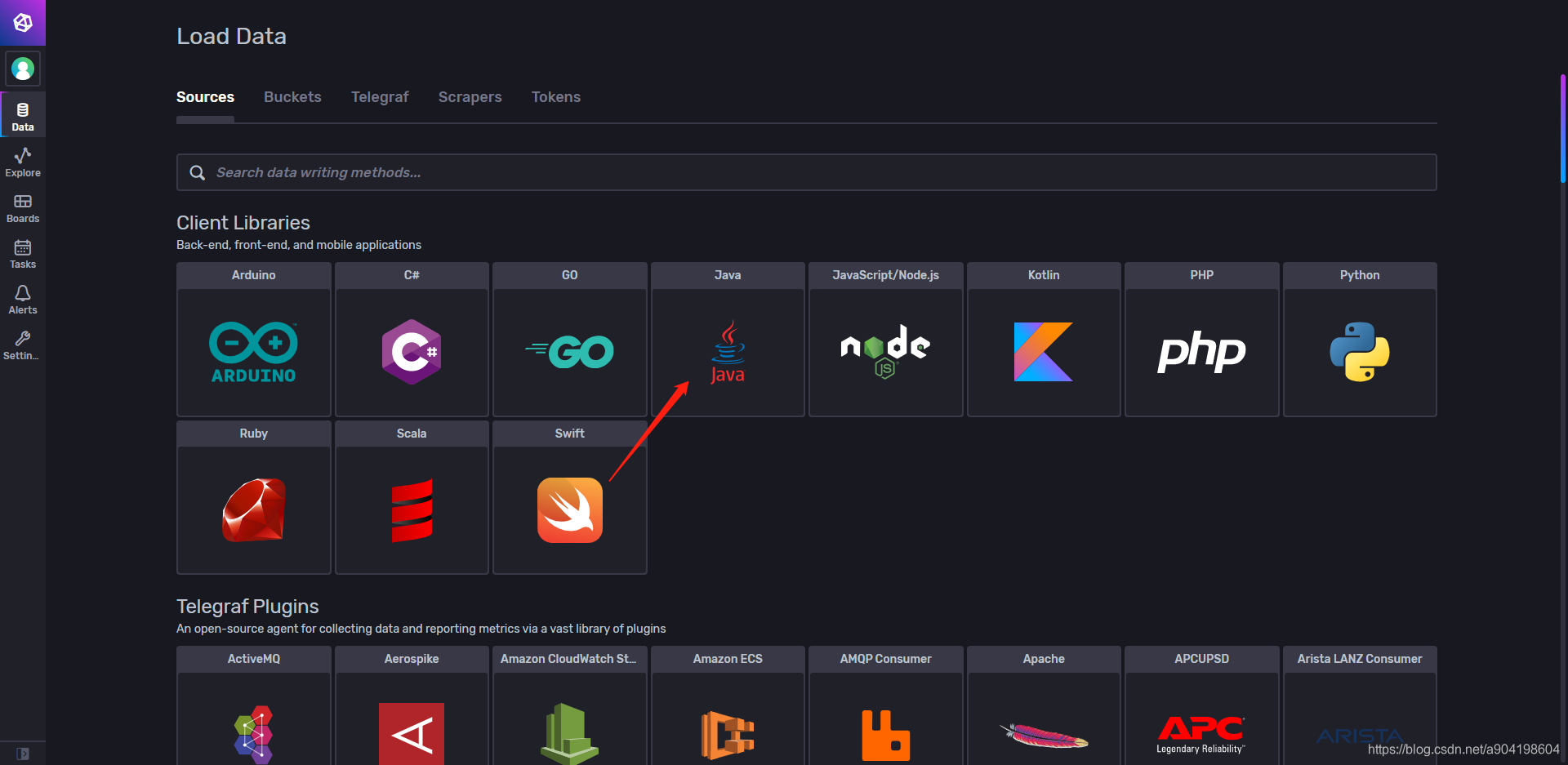Open Settings from the sidebar
The width and height of the screenshot is (1568, 765).
[x=23, y=345]
